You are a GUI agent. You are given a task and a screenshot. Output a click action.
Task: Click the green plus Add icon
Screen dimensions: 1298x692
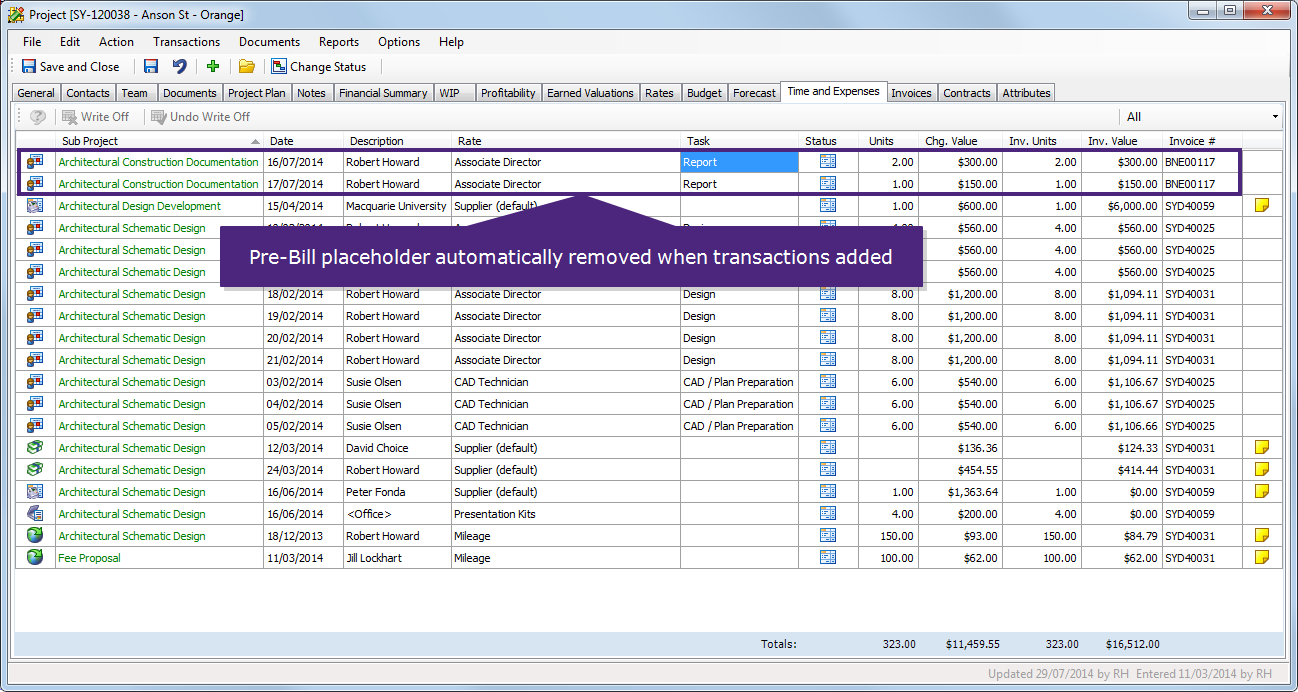213,67
